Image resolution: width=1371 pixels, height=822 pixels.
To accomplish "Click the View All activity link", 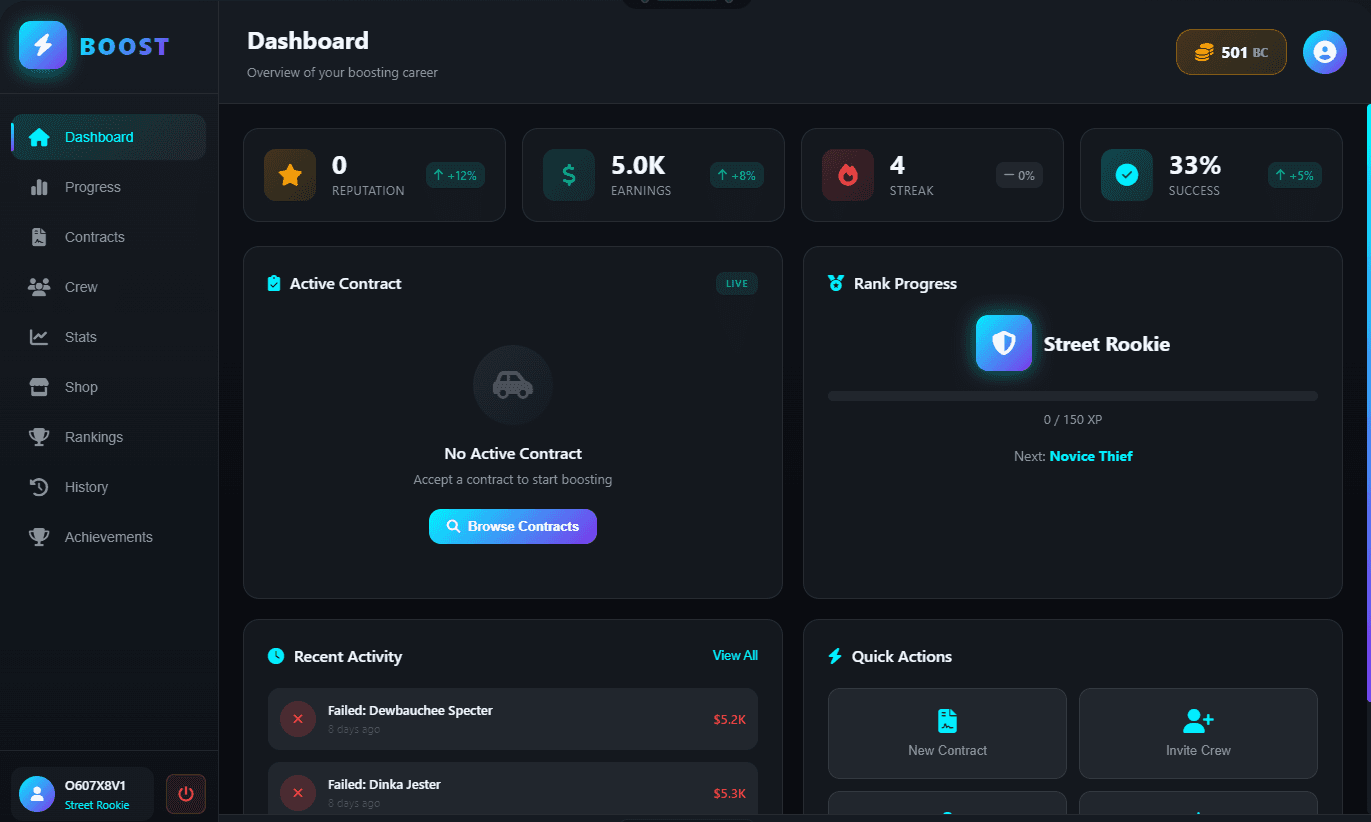I will [x=735, y=655].
